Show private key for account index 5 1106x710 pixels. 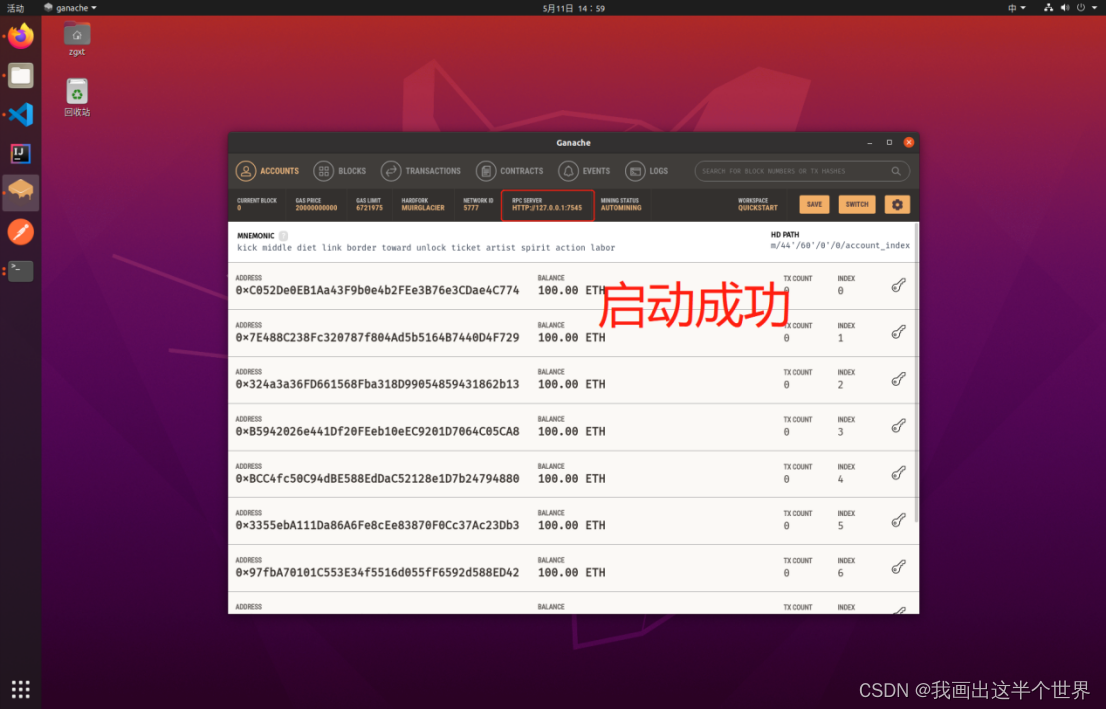click(898, 520)
